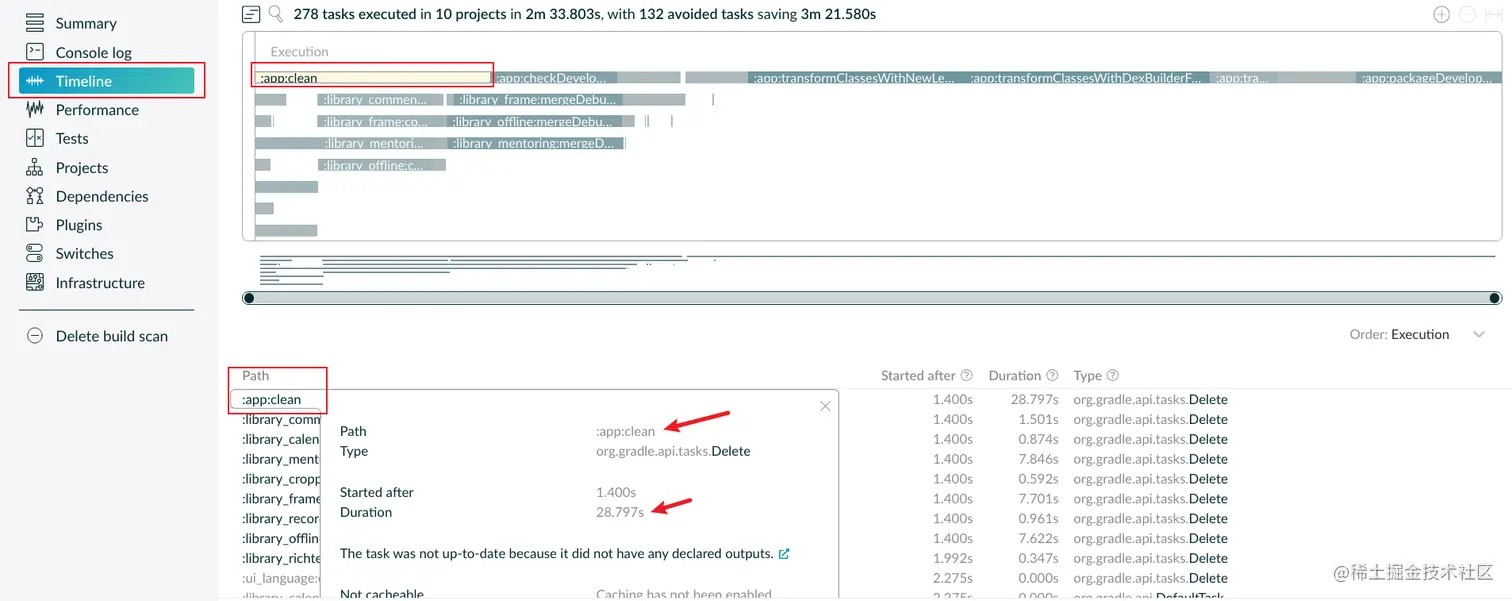The image size is (1512, 601).
Task: Click right handle of timeline range slider
Action: [1495, 298]
